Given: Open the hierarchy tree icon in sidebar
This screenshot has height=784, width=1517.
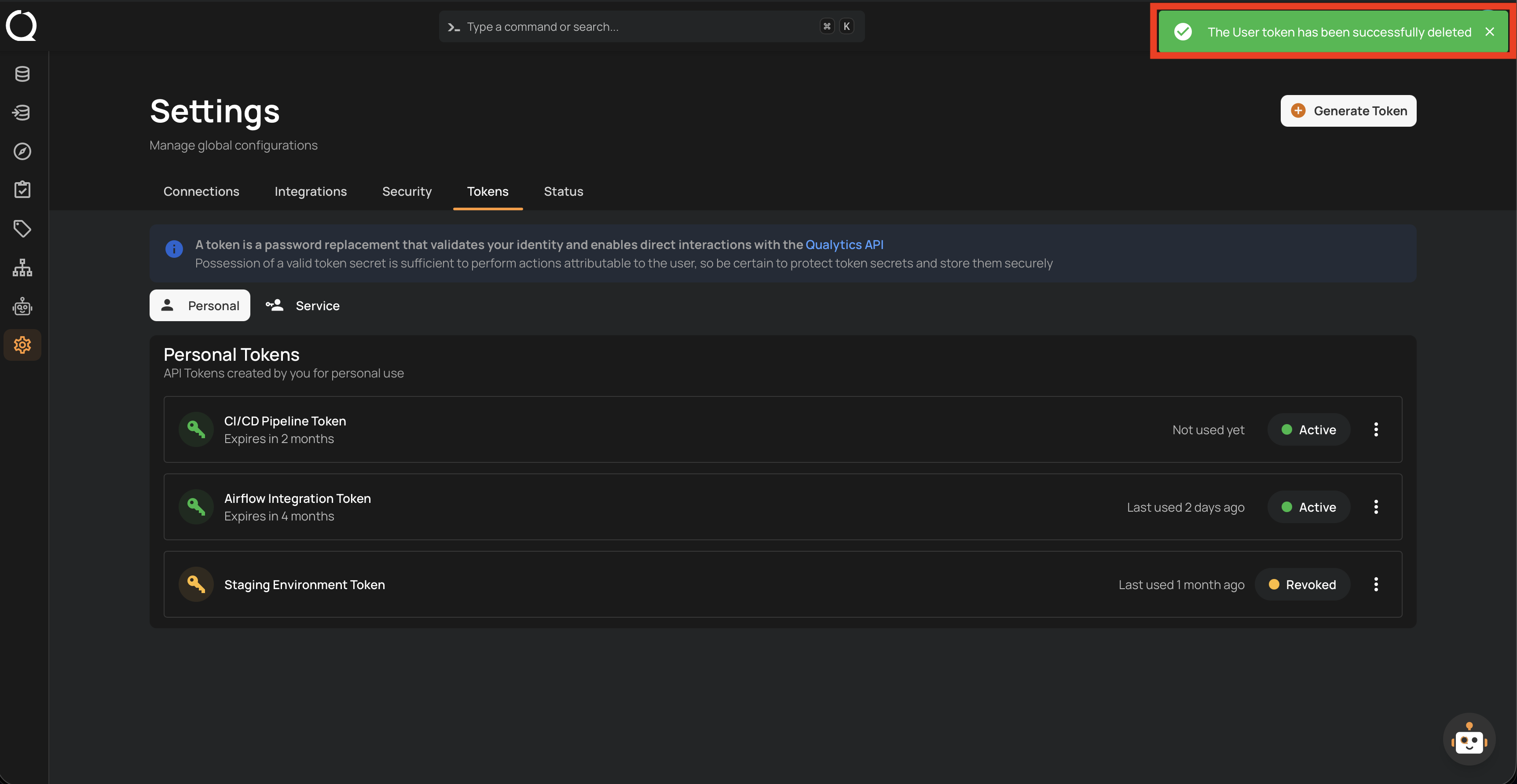Looking at the screenshot, I should 22,267.
